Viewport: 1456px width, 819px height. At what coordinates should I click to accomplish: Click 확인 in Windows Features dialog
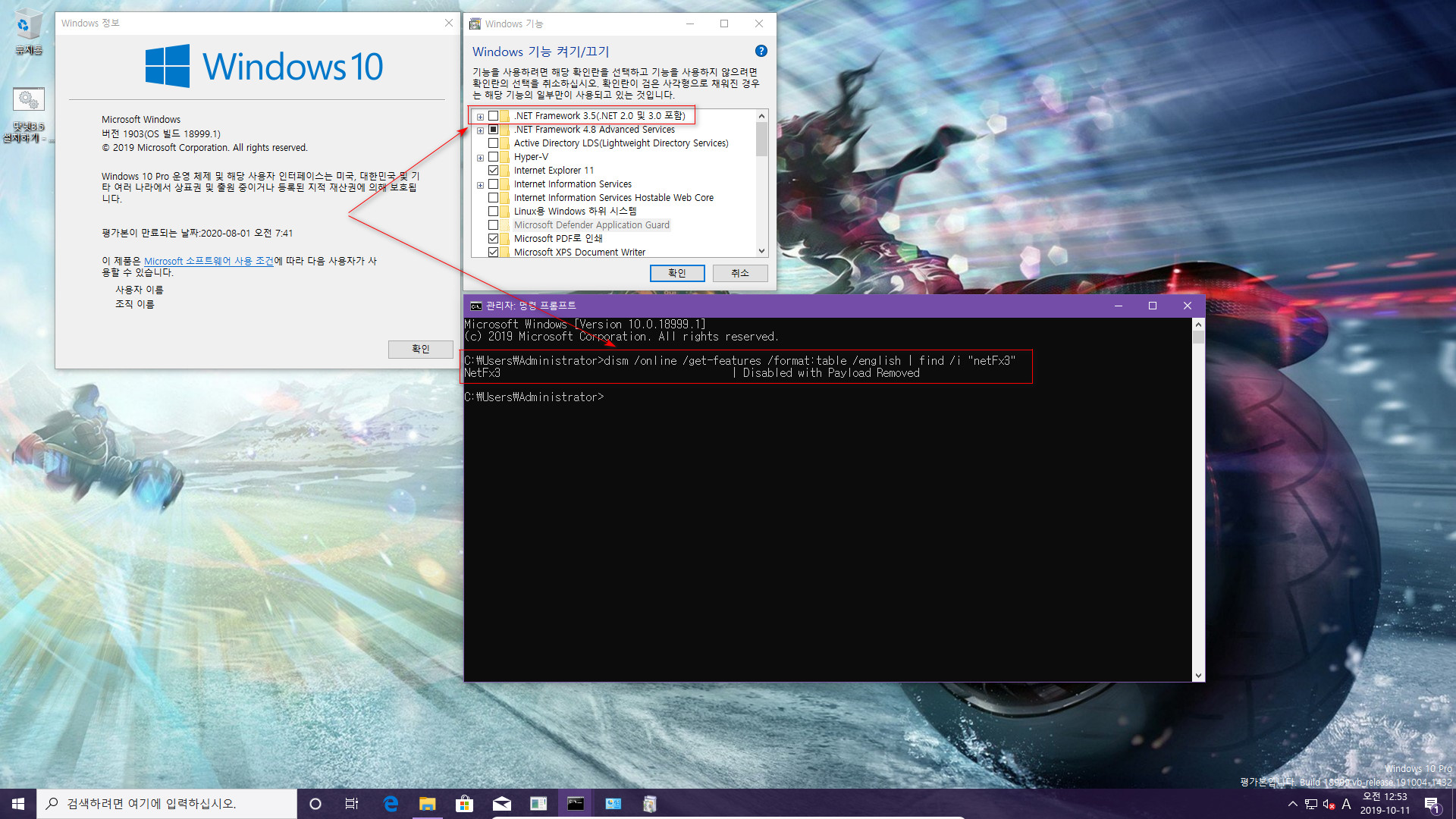click(677, 273)
